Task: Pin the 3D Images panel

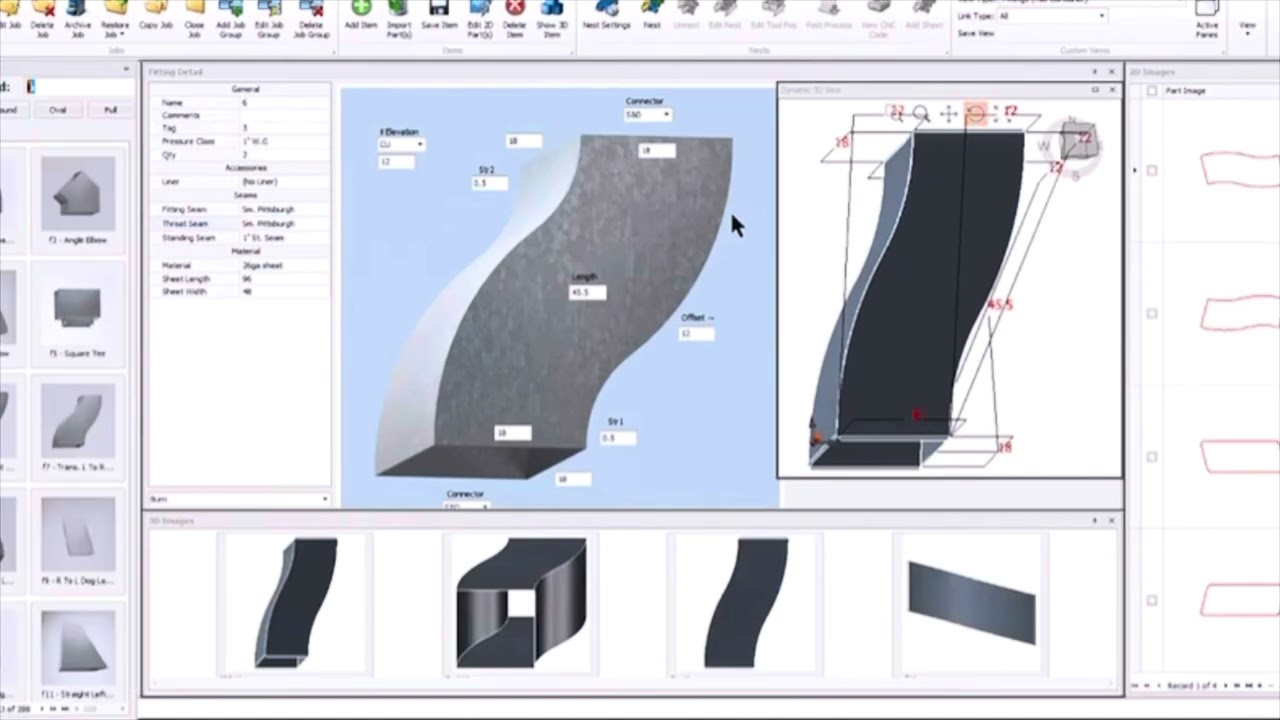Action: click(x=1095, y=521)
